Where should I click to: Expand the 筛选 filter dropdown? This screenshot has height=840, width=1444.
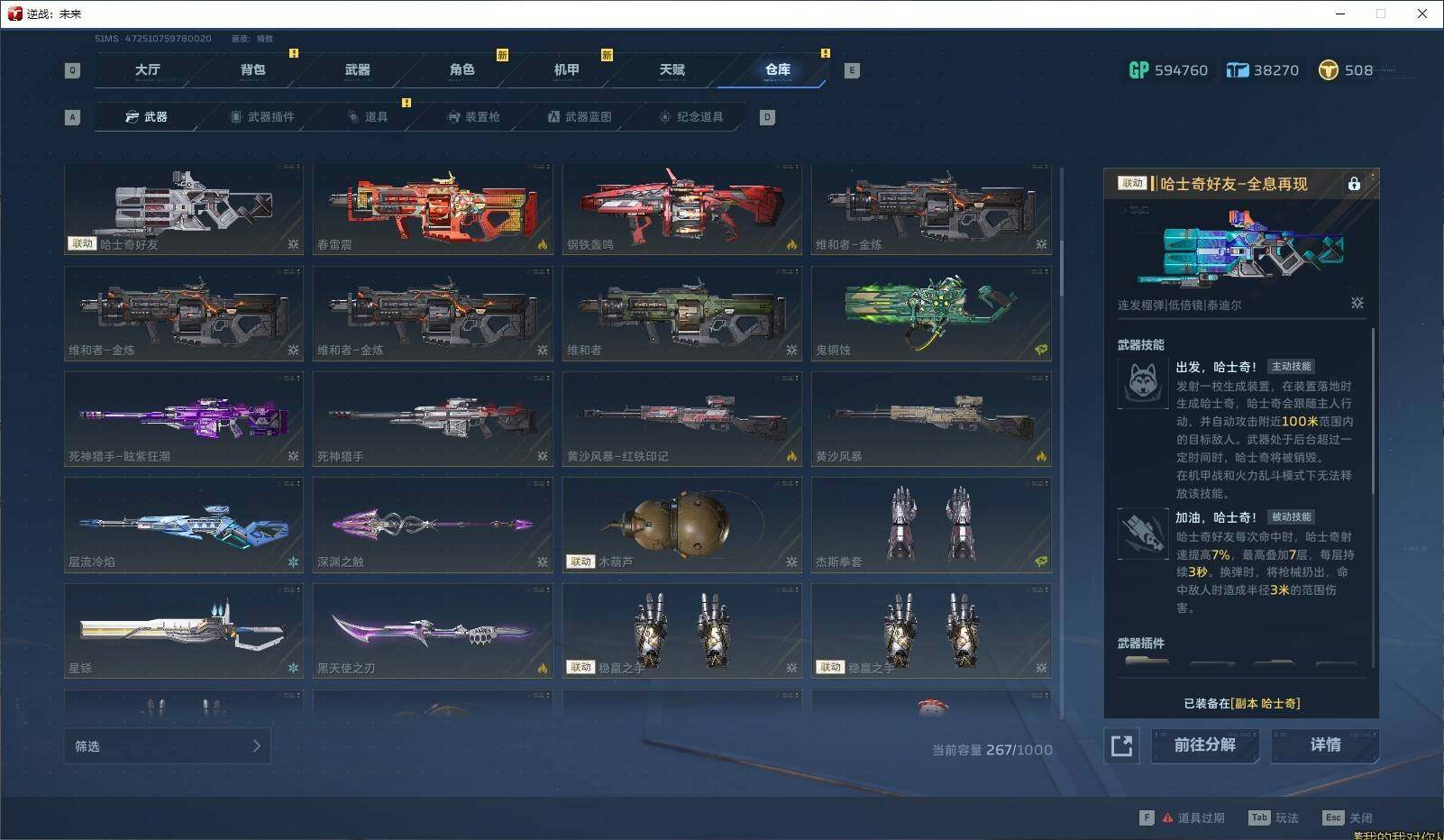[167, 746]
